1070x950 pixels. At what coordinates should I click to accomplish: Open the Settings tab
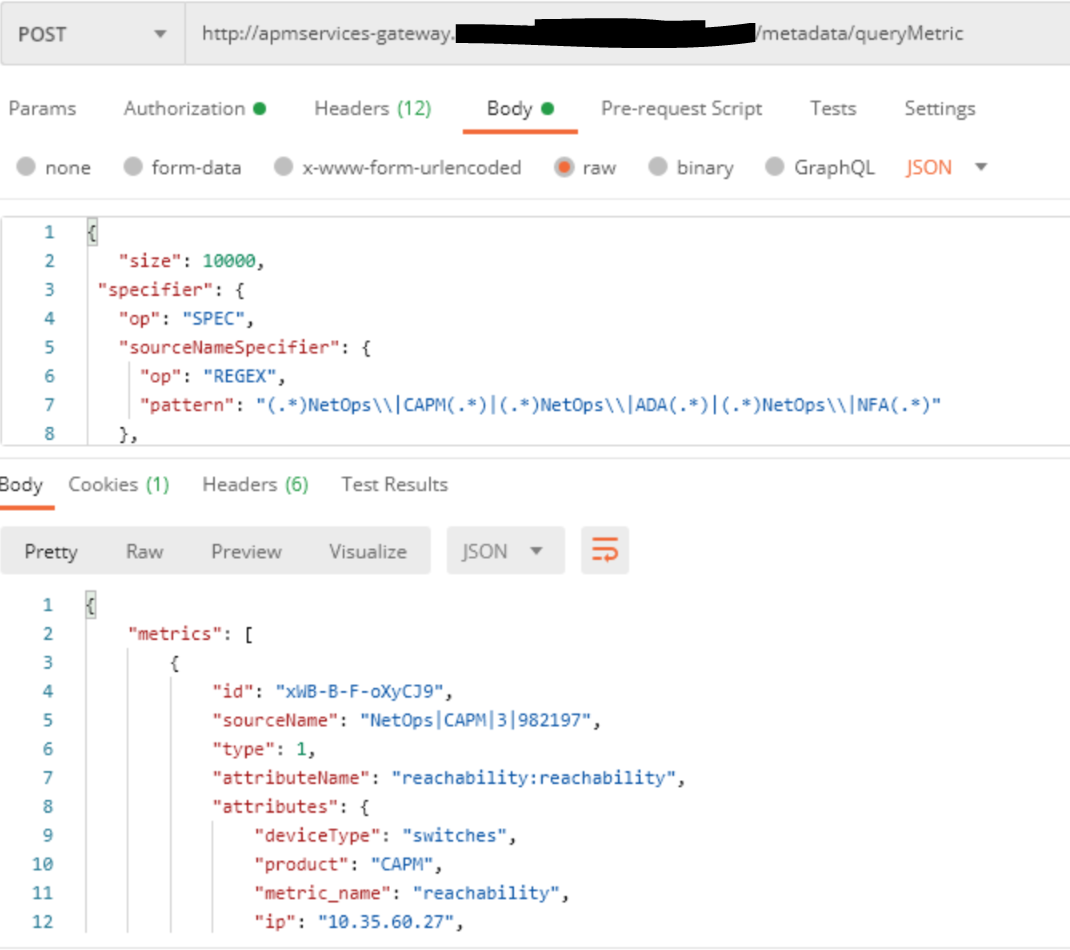[940, 109]
